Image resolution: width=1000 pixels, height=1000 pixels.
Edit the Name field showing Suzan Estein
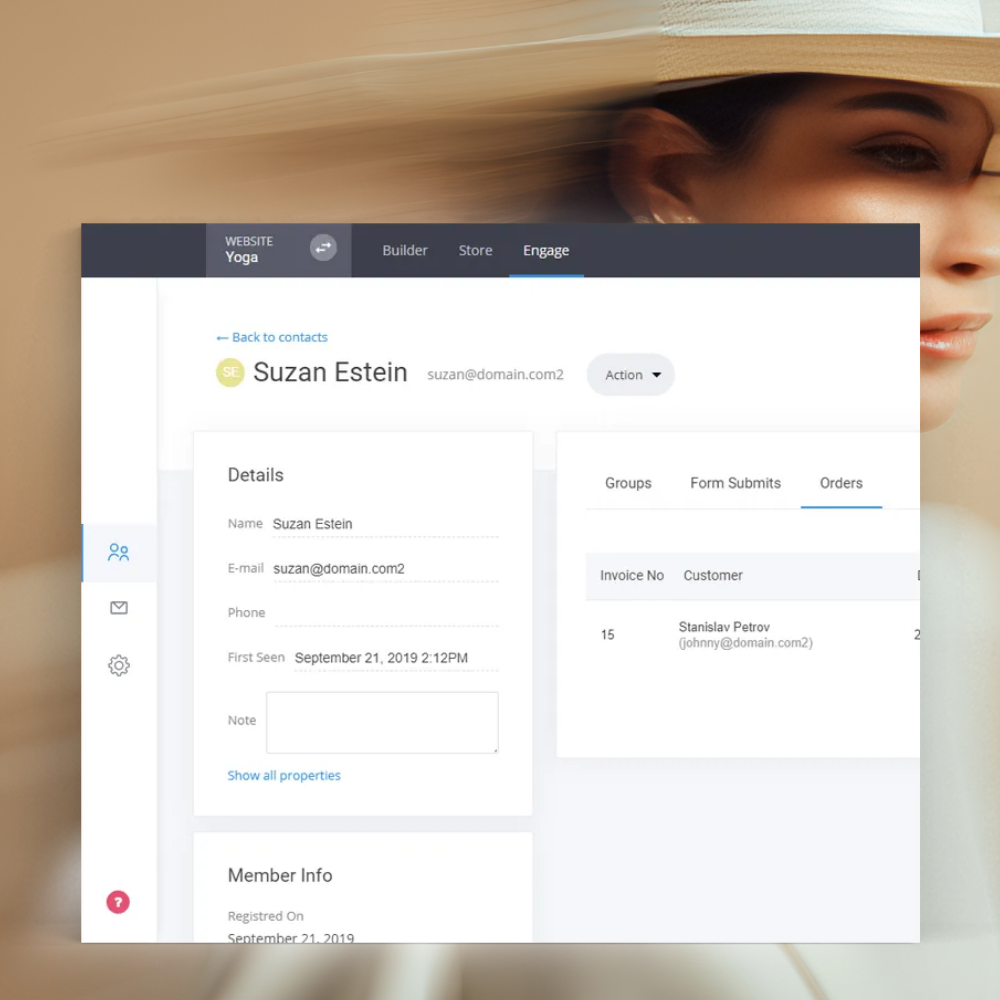click(x=313, y=523)
